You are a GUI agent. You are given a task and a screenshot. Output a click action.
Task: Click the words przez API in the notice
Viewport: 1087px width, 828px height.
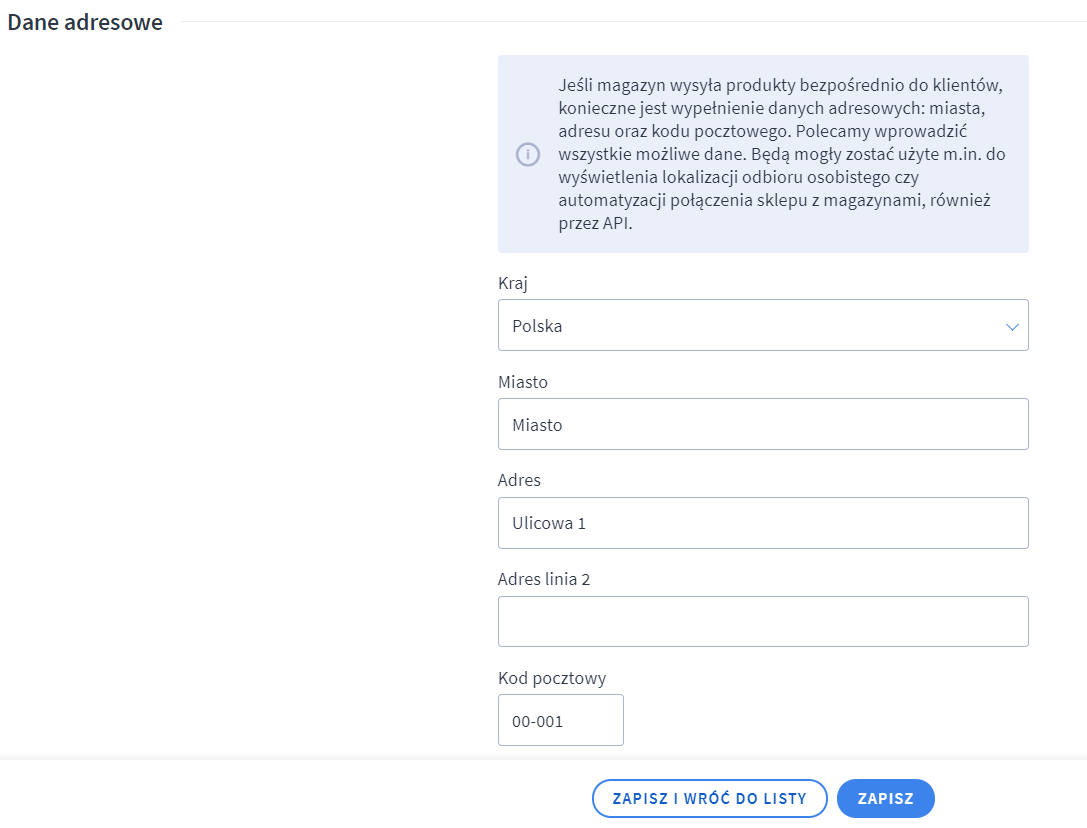click(596, 224)
